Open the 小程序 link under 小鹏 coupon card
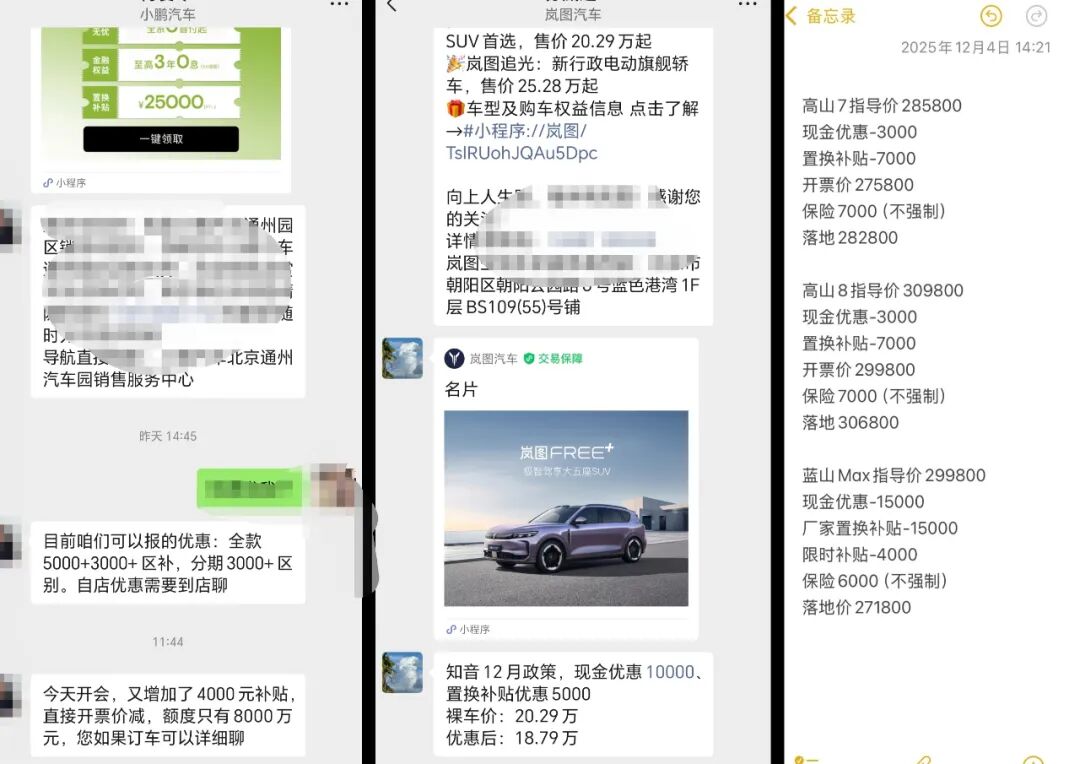The width and height of the screenshot is (1080, 764). click(x=64, y=183)
